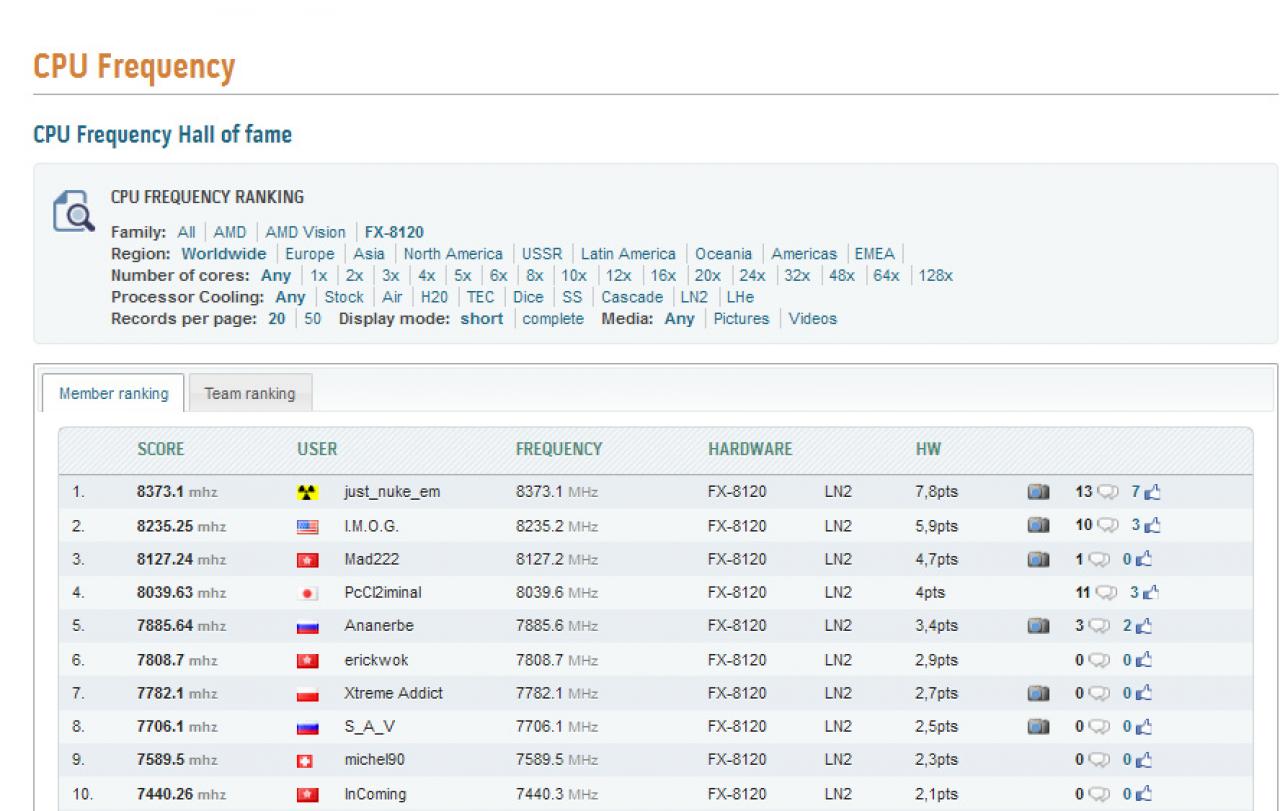Open camera picture icon for just_nuke_em

point(1040,491)
